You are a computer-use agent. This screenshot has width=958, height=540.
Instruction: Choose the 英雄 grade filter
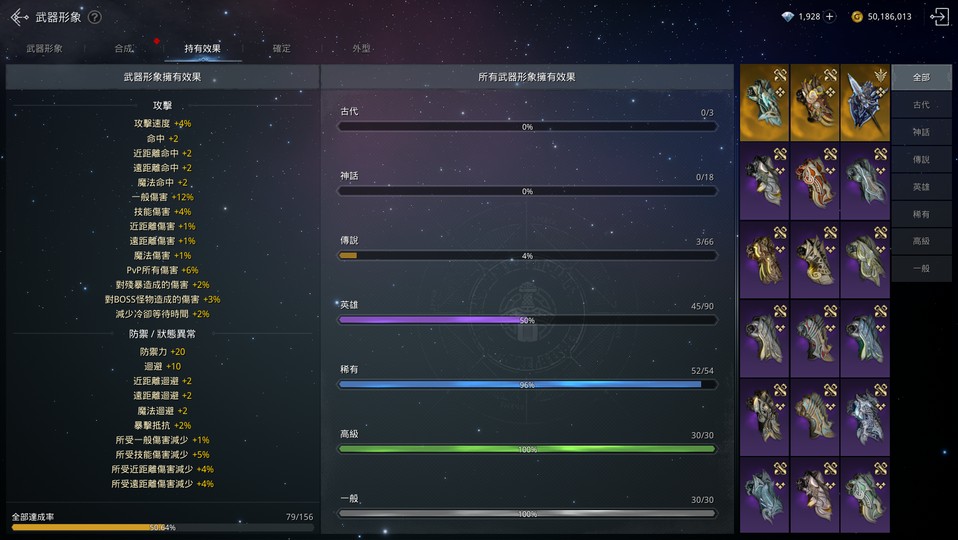(x=921, y=187)
